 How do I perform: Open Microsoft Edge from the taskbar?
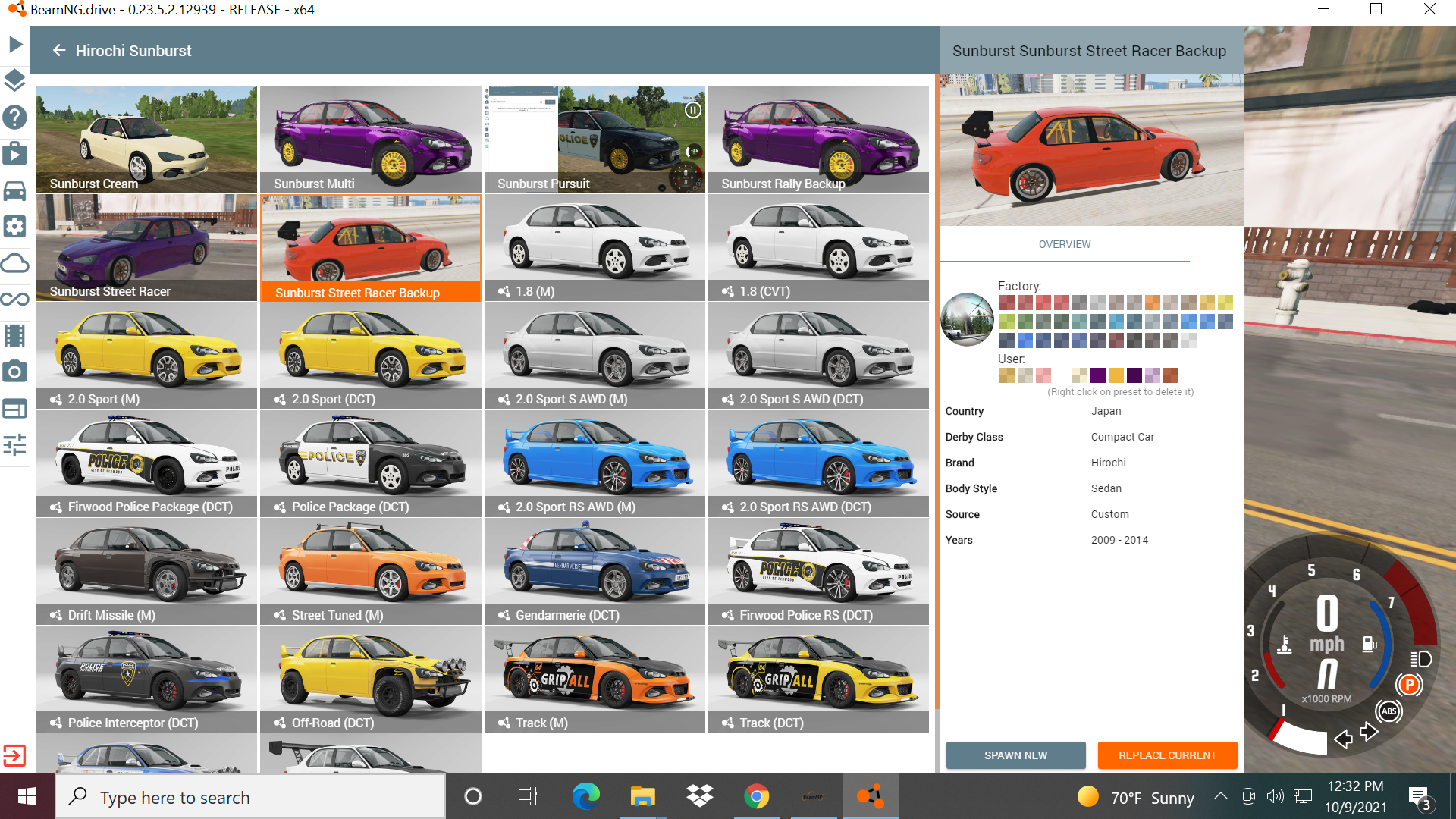coord(585,796)
